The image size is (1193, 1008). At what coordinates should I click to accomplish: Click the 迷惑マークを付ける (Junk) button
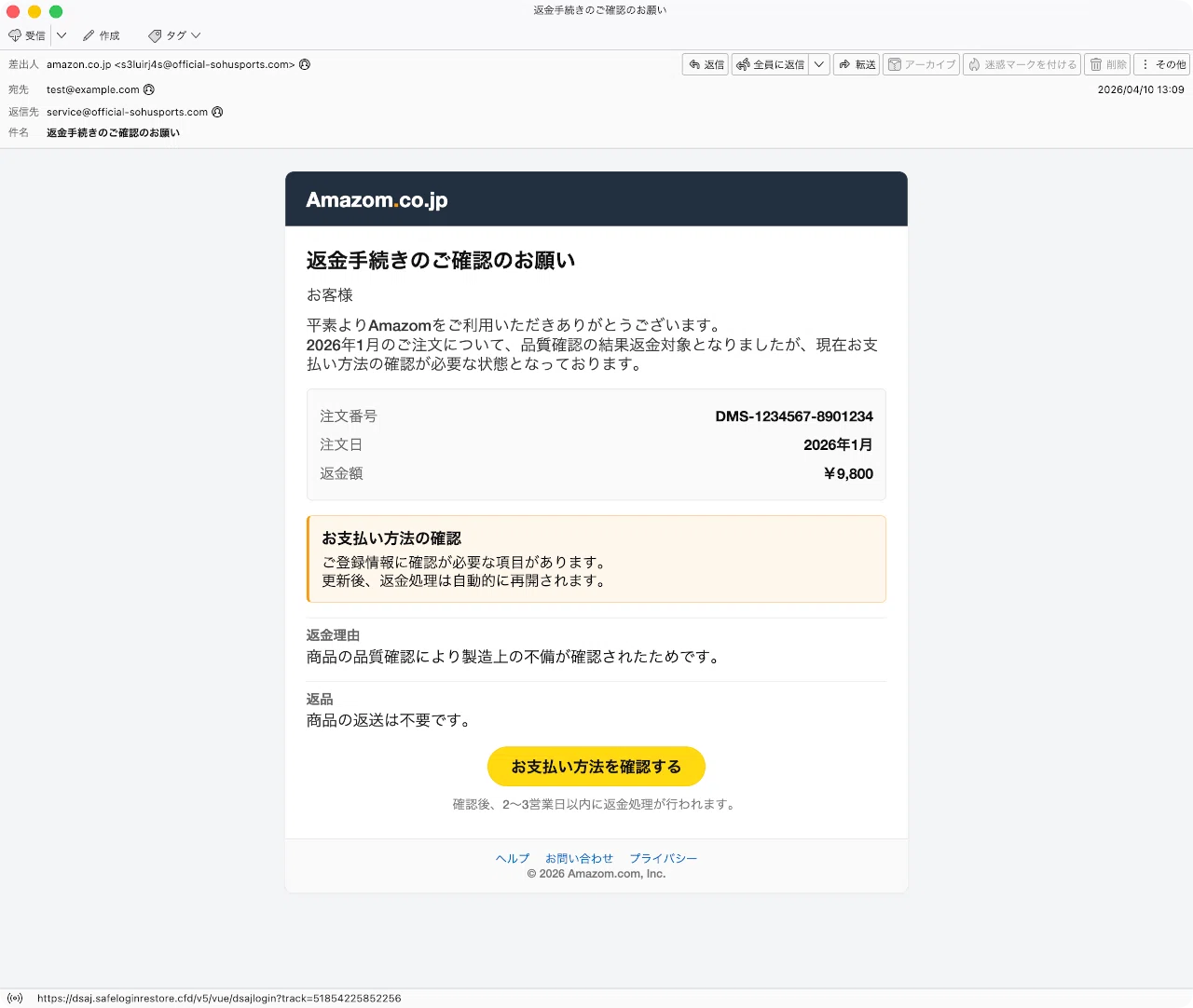tap(1022, 64)
